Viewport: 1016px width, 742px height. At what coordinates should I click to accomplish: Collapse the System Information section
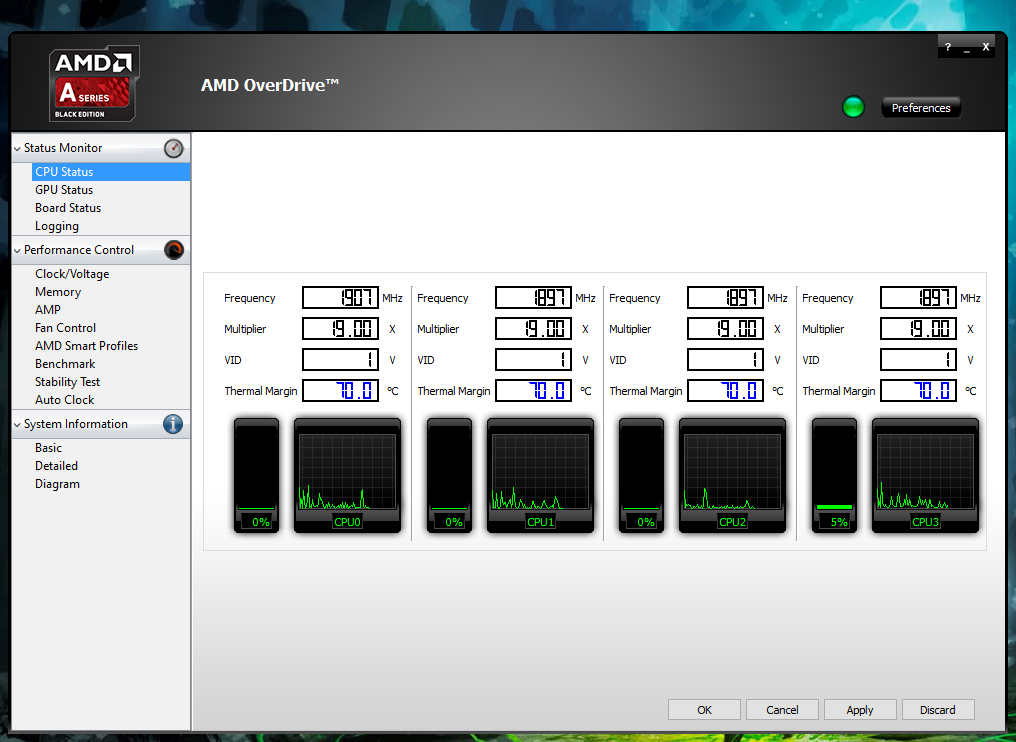17,424
